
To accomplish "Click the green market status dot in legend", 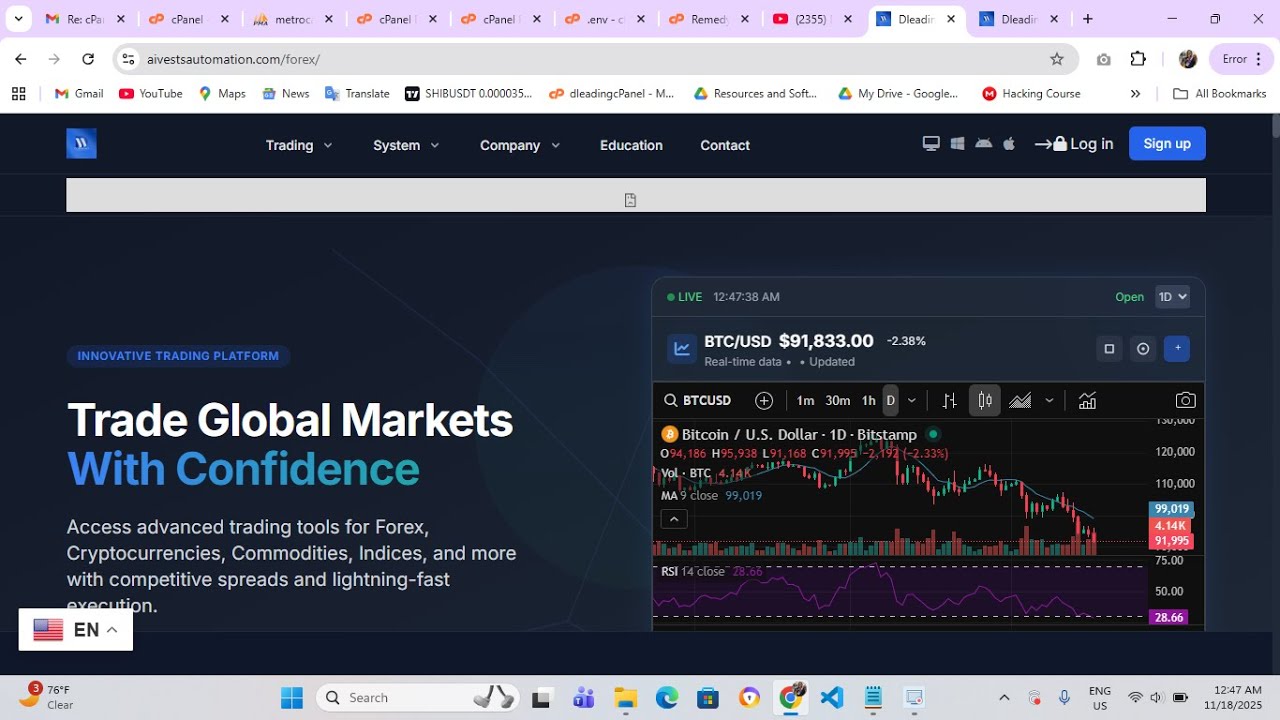I will (933, 434).
